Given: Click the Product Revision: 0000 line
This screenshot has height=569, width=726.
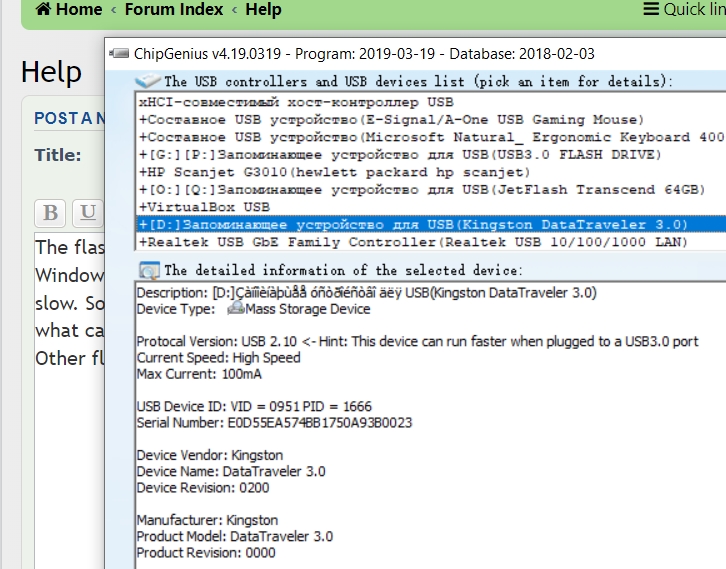Looking at the screenshot, I should [206, 553].
